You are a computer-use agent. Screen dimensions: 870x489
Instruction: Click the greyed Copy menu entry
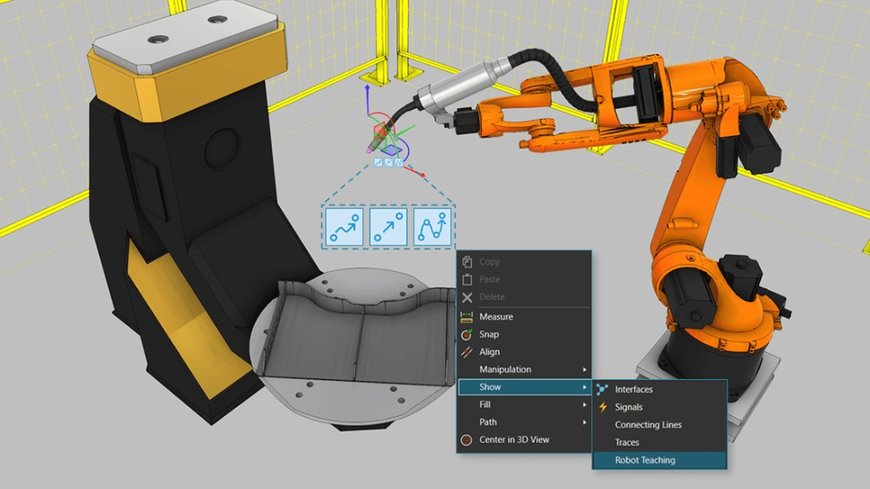pyautogui.click(x=524, y=261)
